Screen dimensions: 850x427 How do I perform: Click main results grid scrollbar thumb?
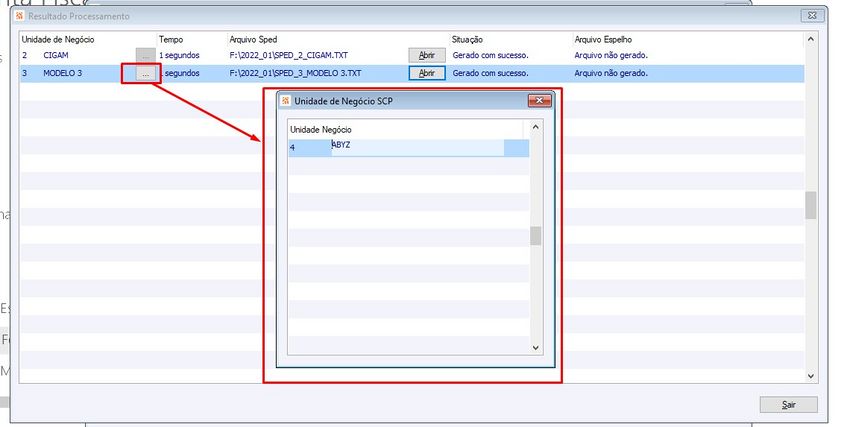click(x=810, y=205)
